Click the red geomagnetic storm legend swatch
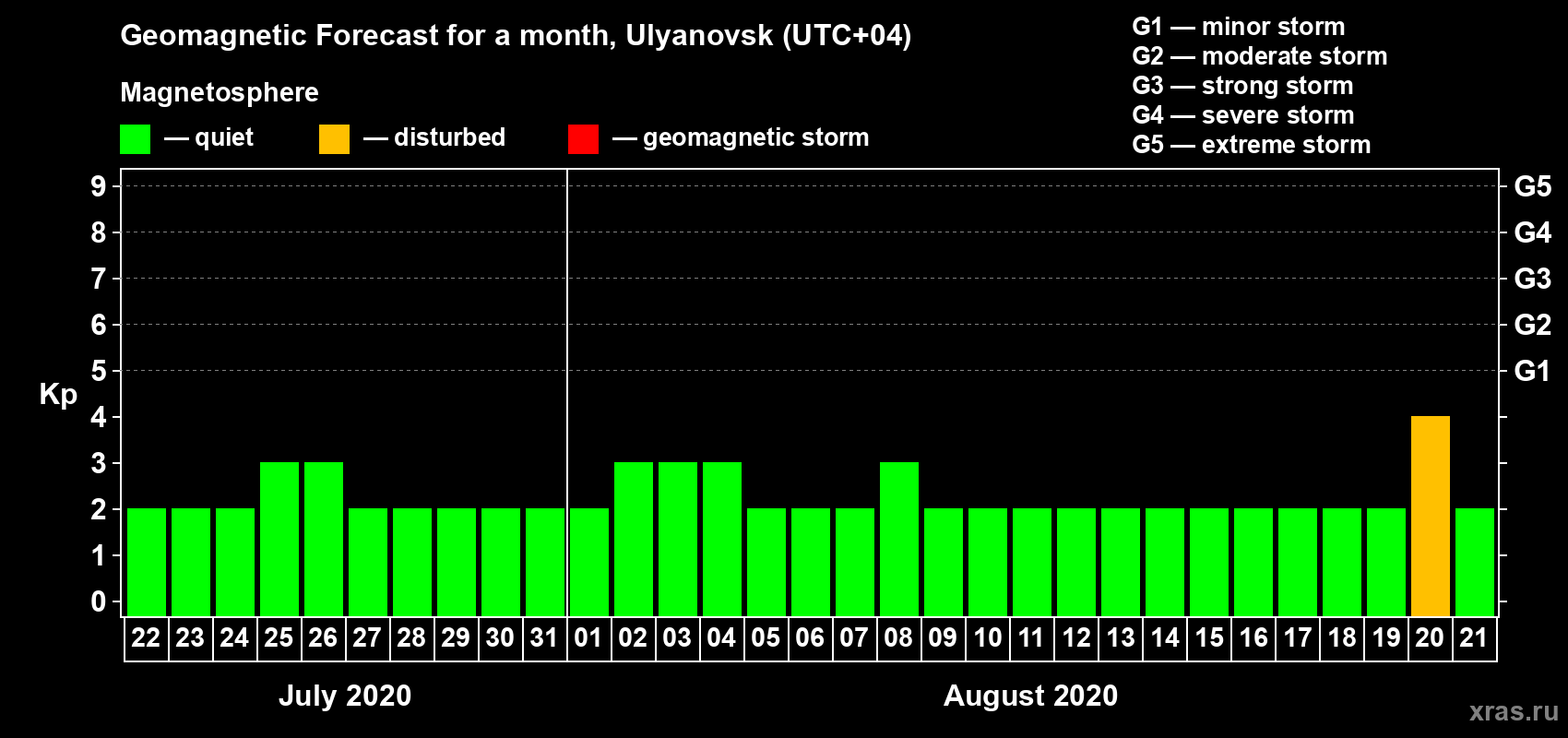 [x=583, y=139]
